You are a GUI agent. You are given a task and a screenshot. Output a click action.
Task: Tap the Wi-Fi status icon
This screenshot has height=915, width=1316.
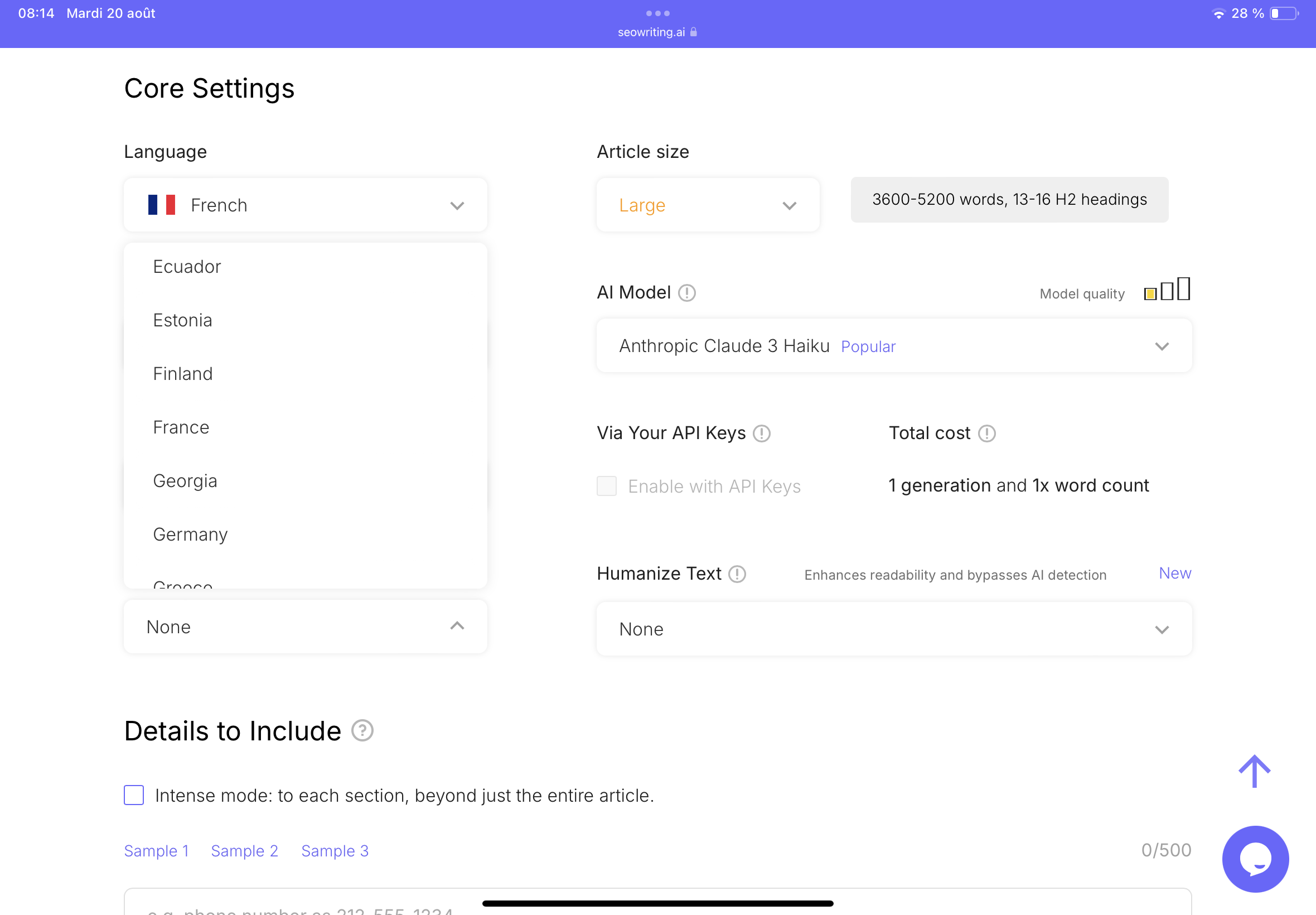tap(1218, 14)
